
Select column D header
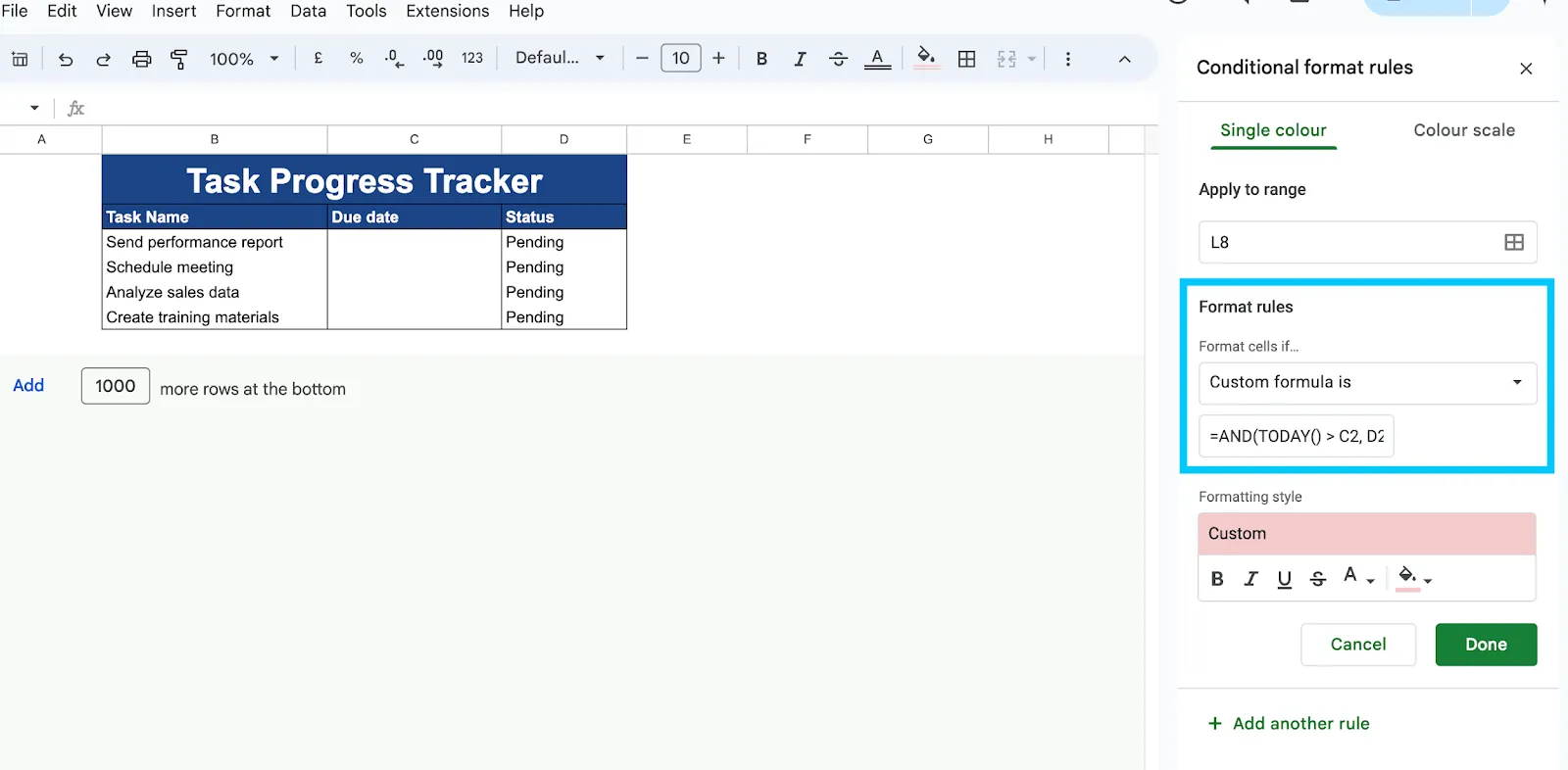click(x=563, y=139)
